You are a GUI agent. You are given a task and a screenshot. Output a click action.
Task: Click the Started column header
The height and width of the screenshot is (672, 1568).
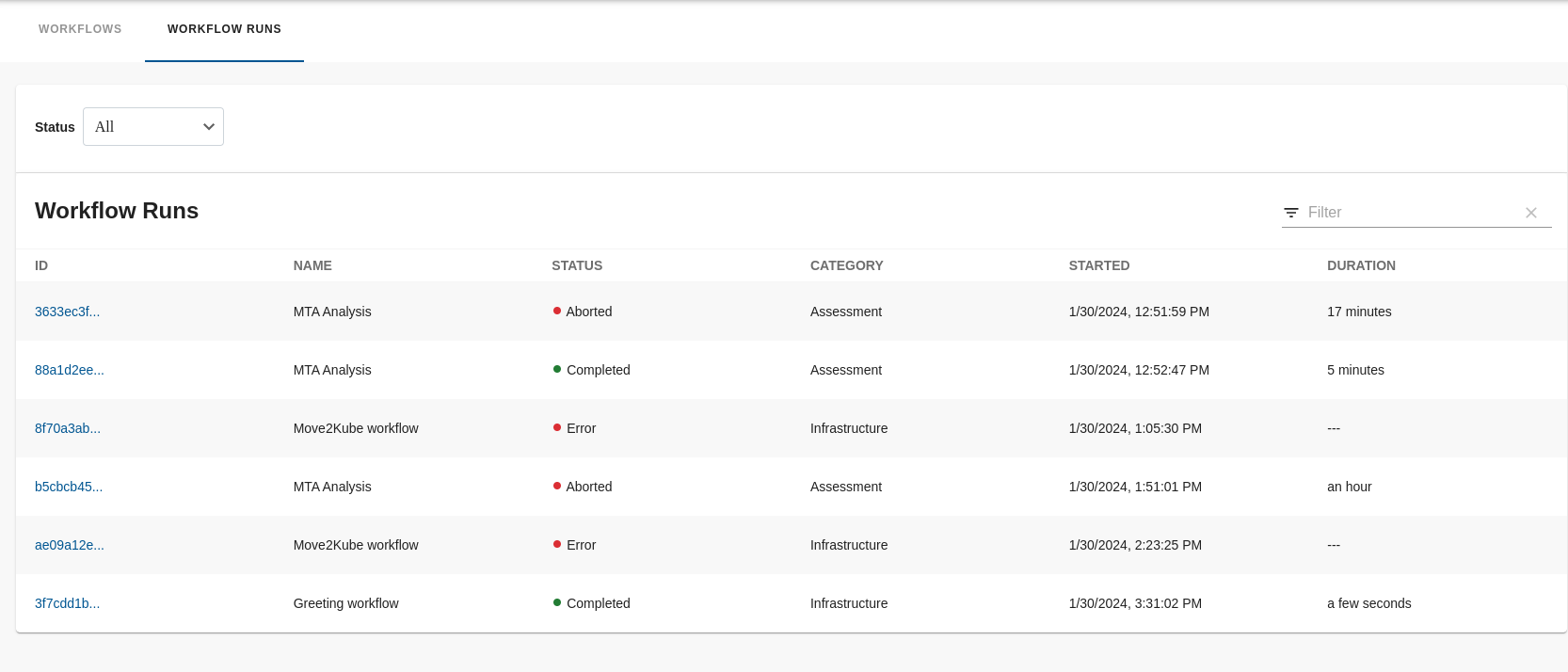tap(1098, 265)
